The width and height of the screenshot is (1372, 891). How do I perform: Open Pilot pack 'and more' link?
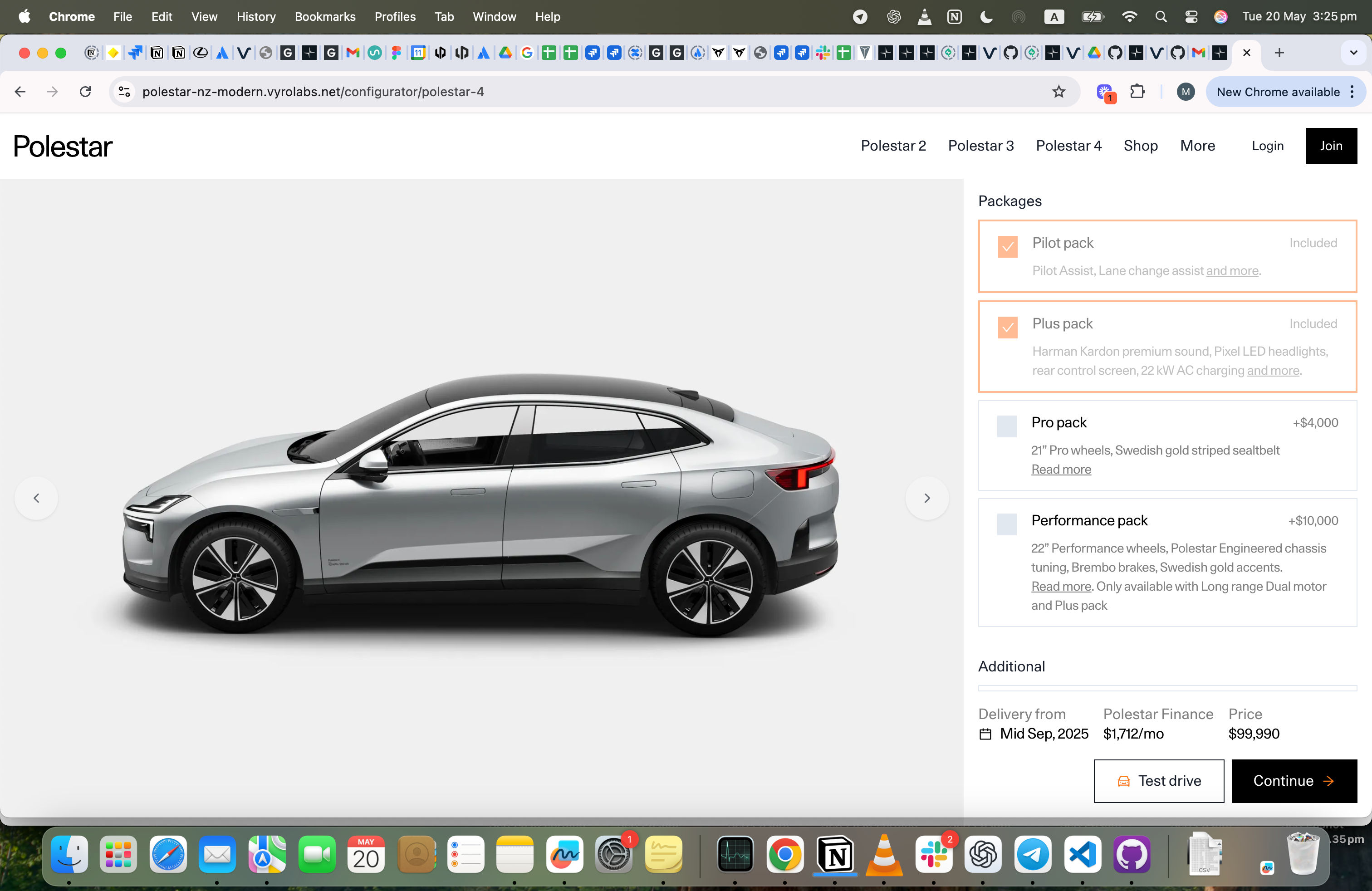[1232, 271]
